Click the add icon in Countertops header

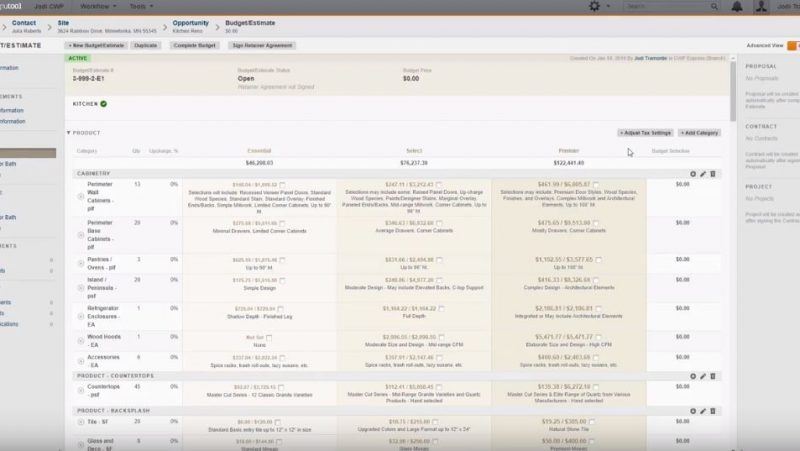pyautogui.click(x=692, y=376)
